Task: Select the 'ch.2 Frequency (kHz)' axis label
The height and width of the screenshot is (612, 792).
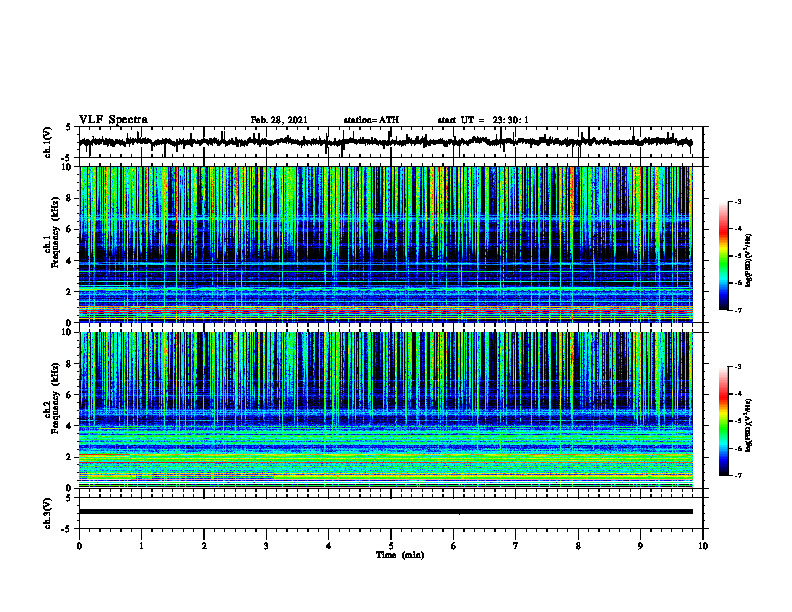Action: [51, 398]
